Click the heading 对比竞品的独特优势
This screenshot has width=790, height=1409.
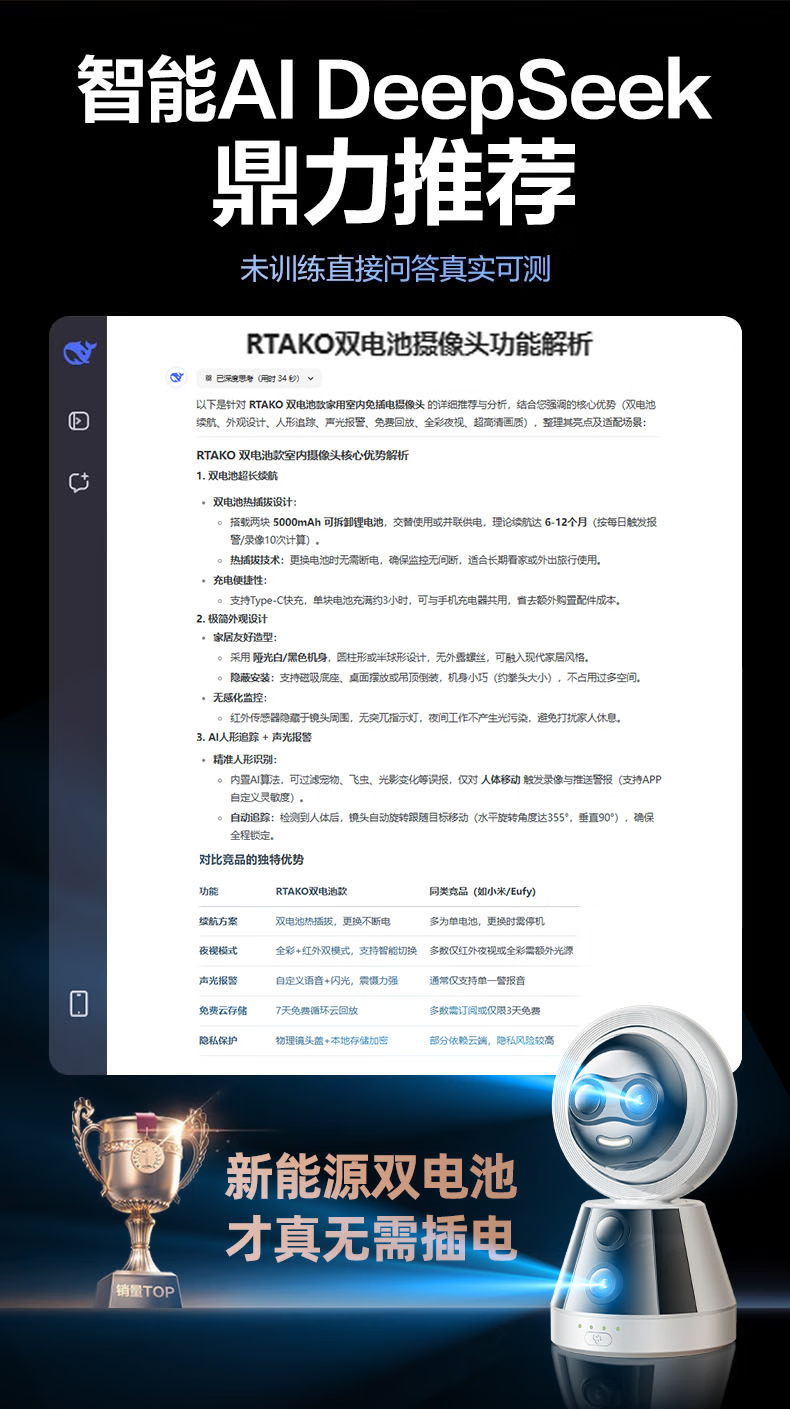[251, 859]
